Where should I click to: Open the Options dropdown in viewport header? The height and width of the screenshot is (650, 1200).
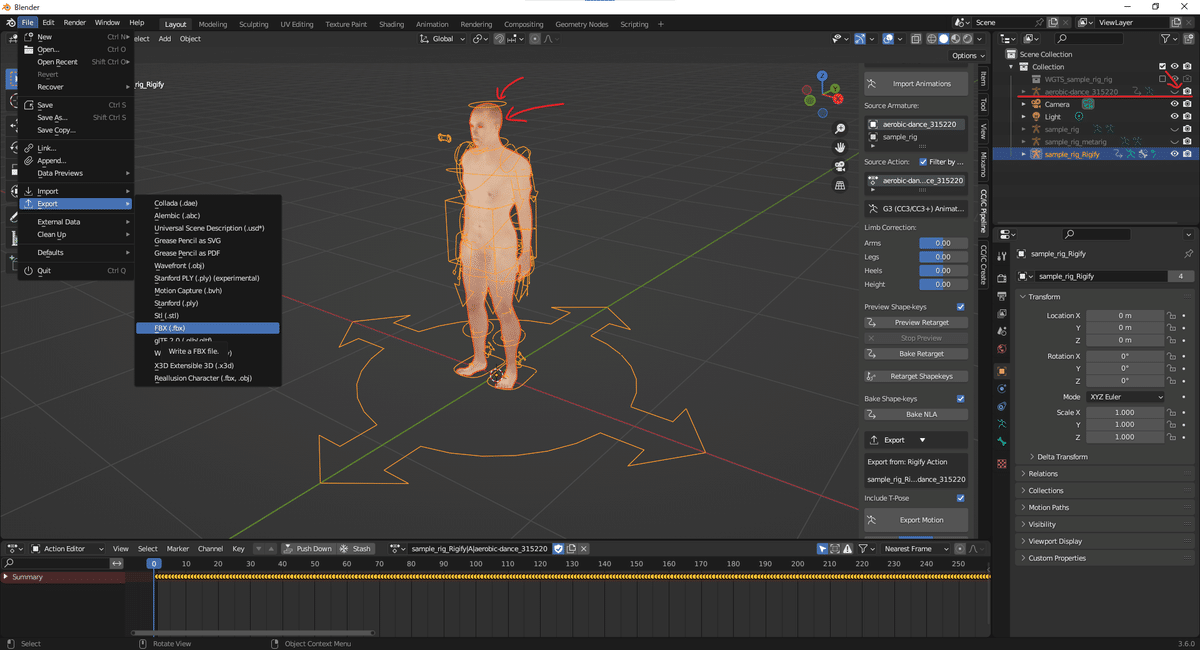pyautogui.click(x=968, y=56)
